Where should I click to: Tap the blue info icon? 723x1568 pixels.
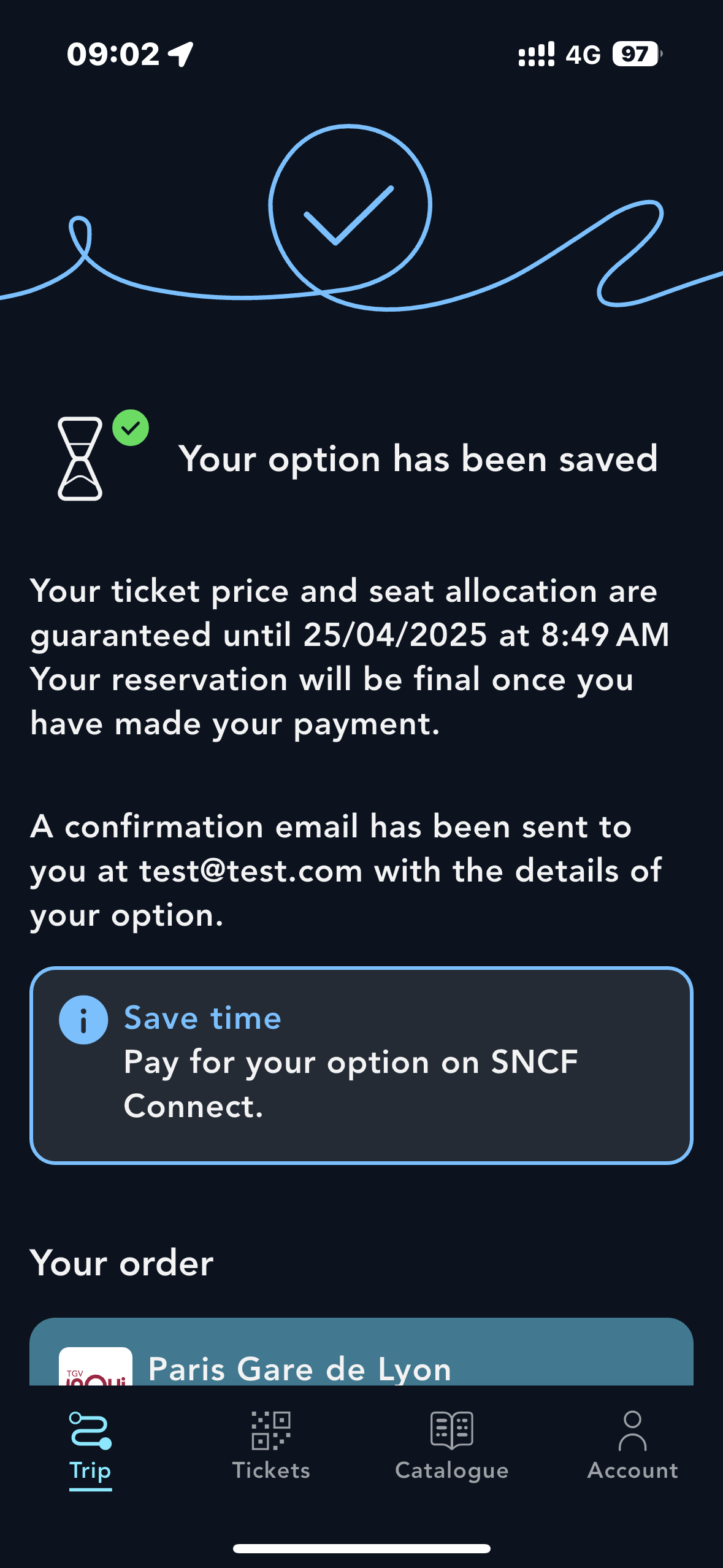tap(83, 1020)
